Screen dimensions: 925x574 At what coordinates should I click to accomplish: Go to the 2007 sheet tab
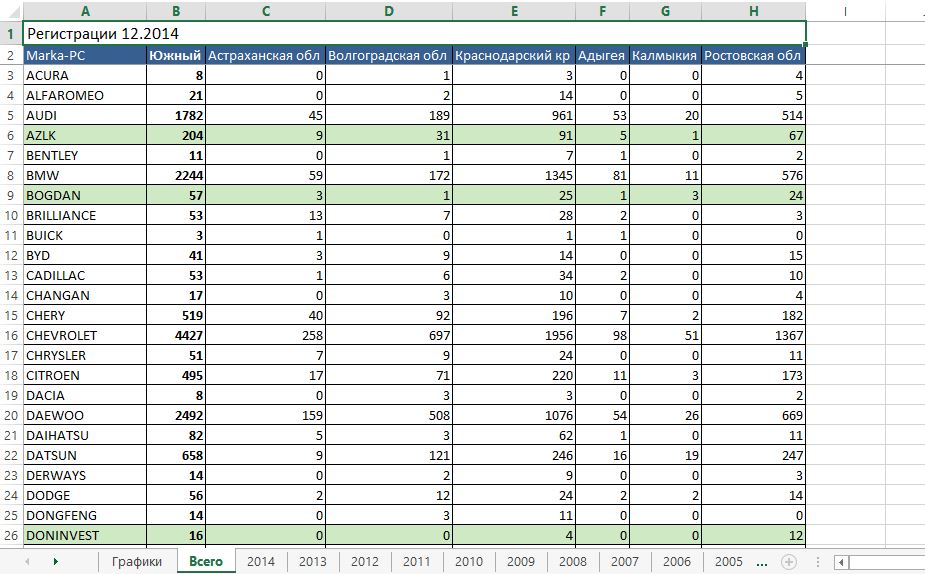click(624, 562)
